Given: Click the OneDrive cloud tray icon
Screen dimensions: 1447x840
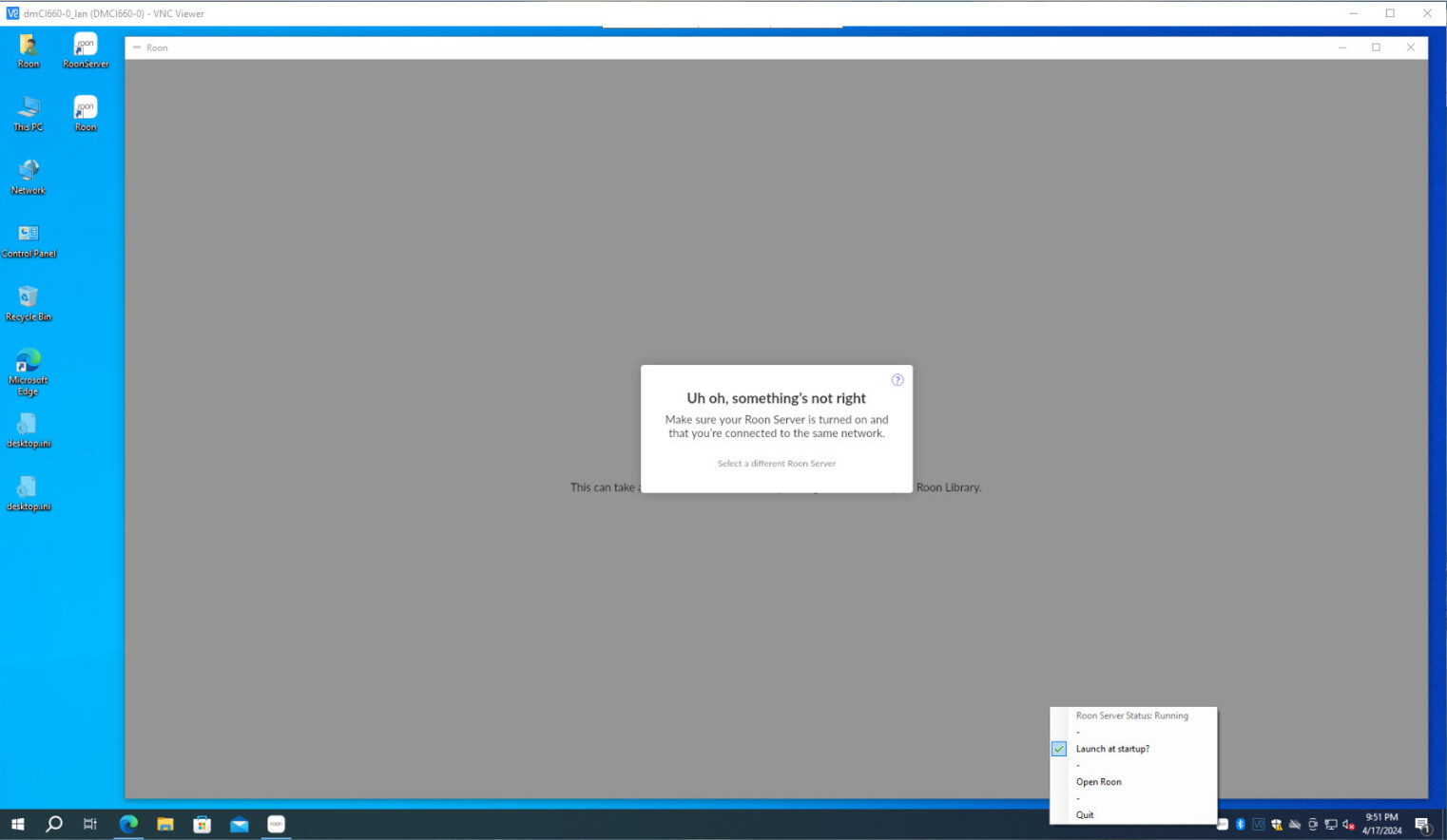Looking at the screenshot, I should point(1295,824).
